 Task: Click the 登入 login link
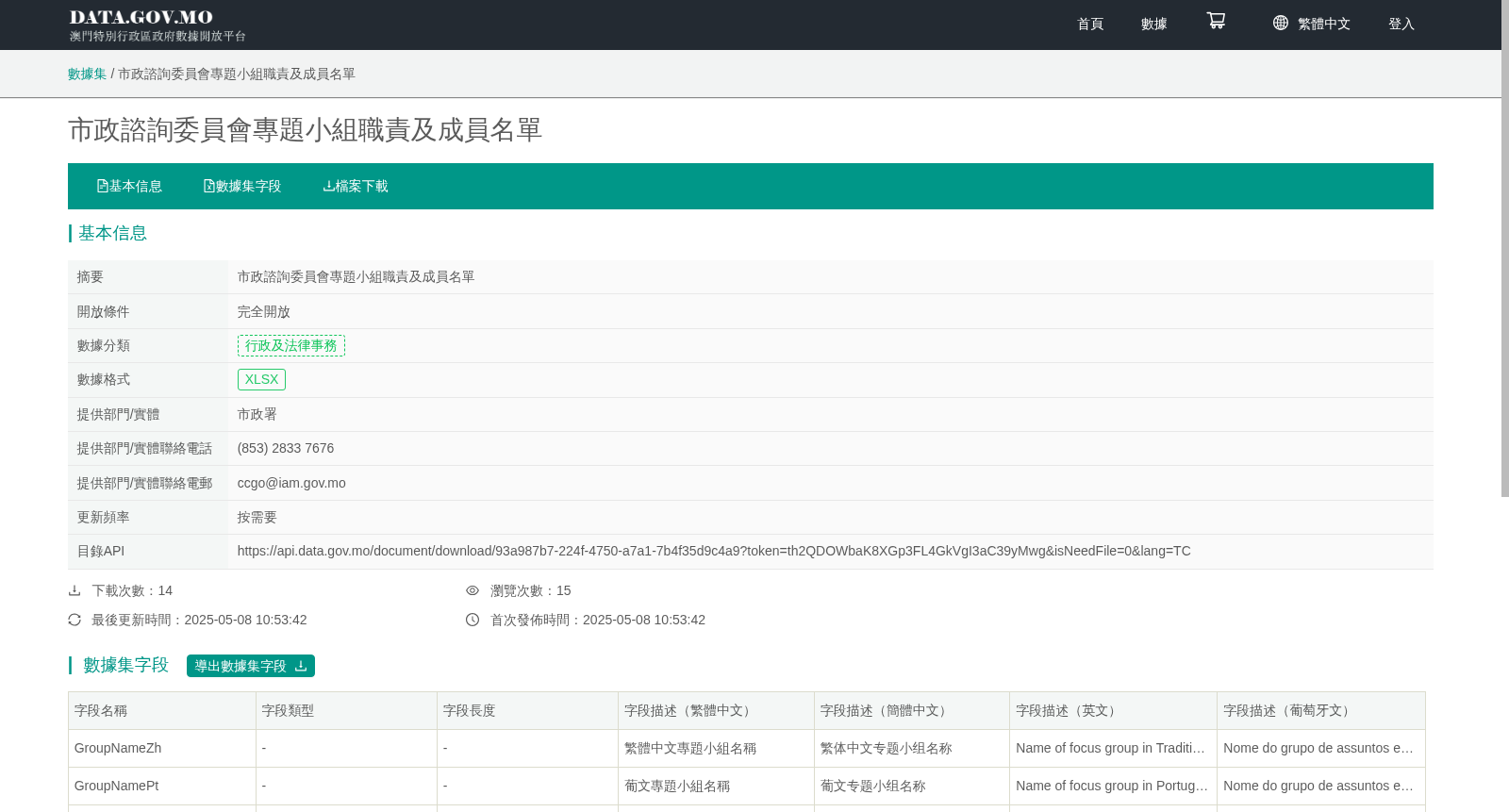tap(1401, 24)
